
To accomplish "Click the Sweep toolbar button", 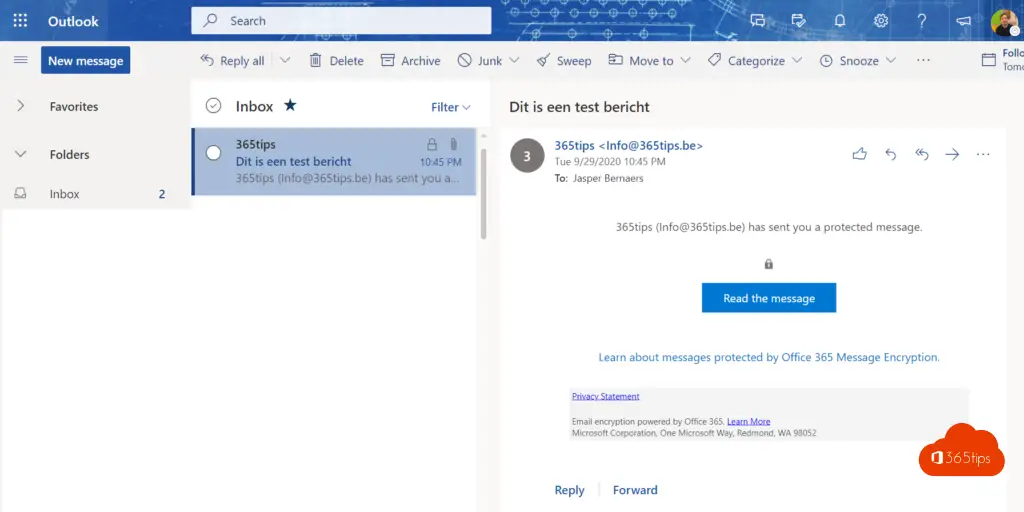I will tap(564, 61).
